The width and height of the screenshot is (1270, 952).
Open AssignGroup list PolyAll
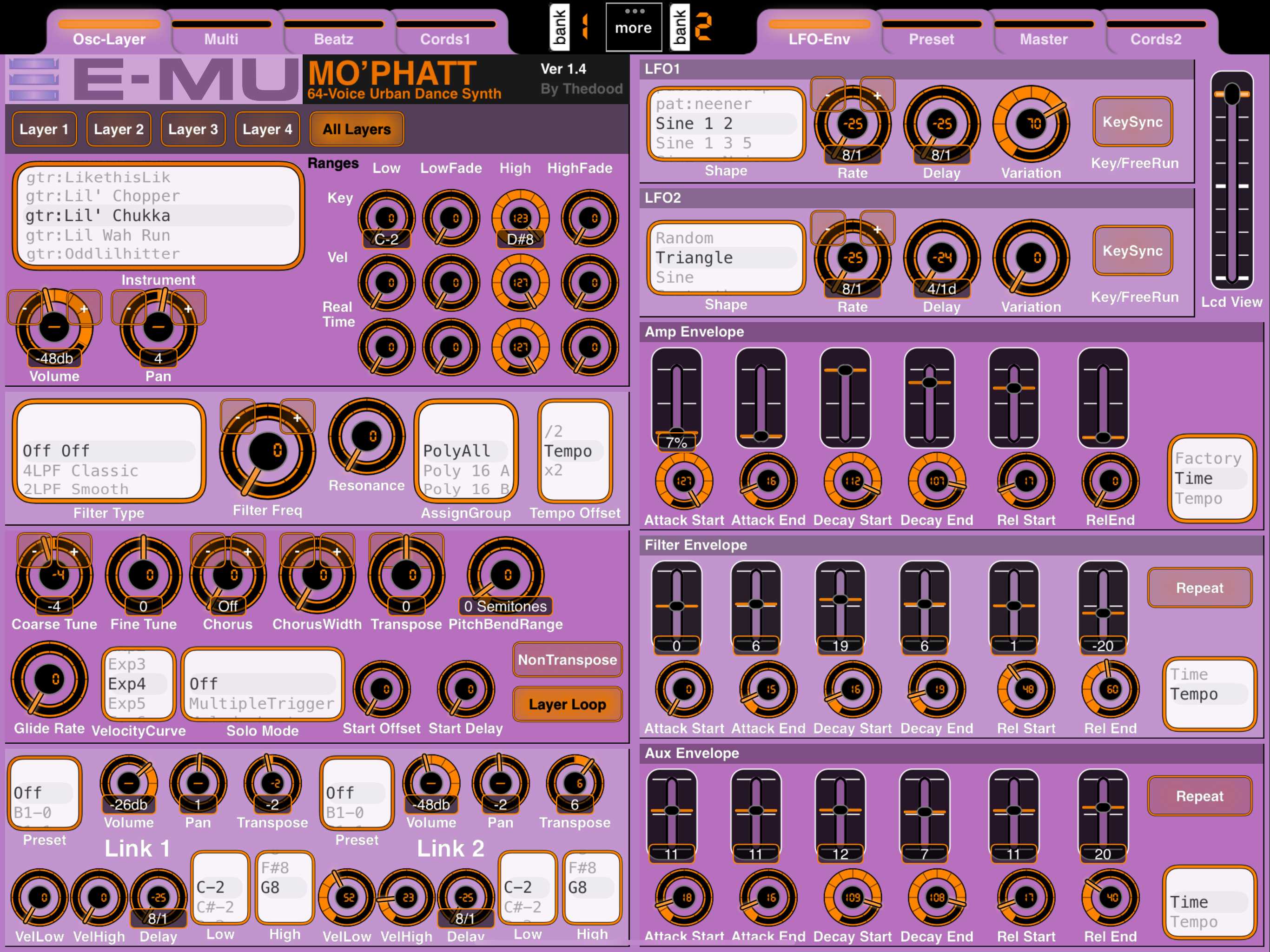466,451
